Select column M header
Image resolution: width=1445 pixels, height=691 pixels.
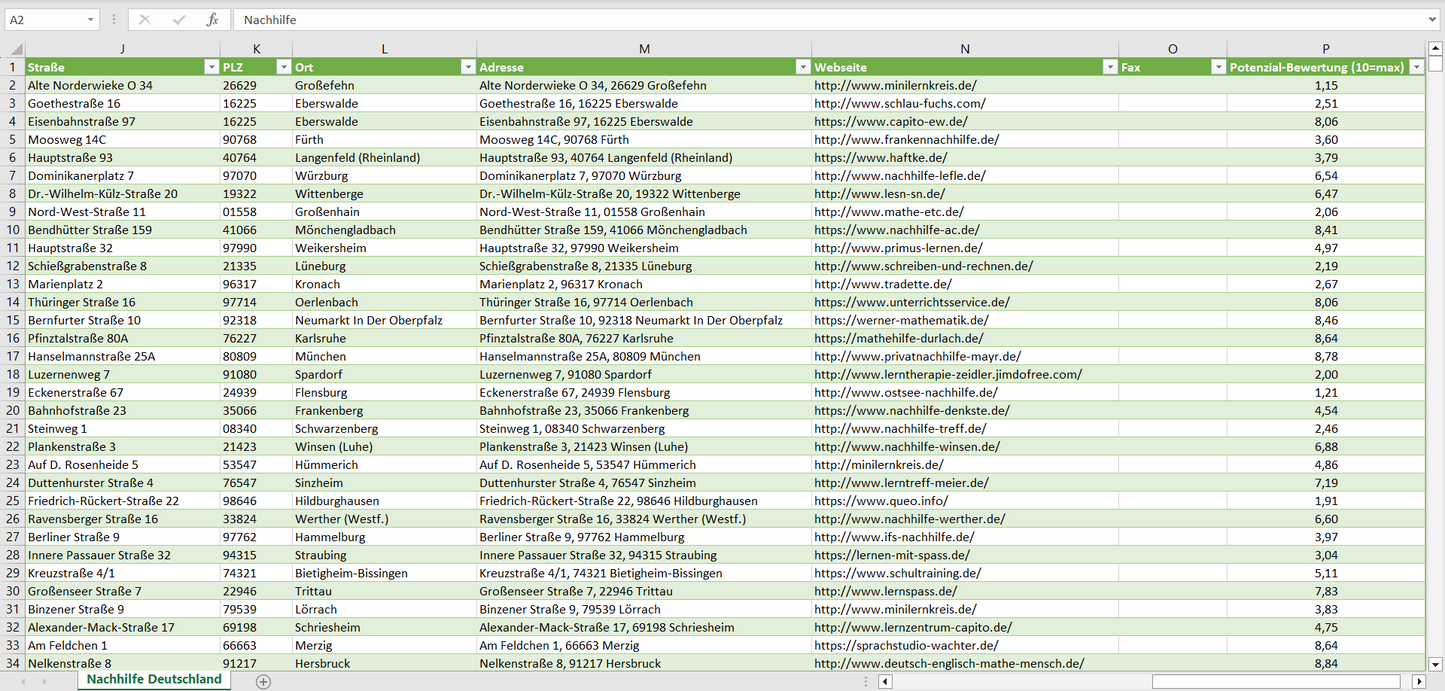[x=644, y=49]
